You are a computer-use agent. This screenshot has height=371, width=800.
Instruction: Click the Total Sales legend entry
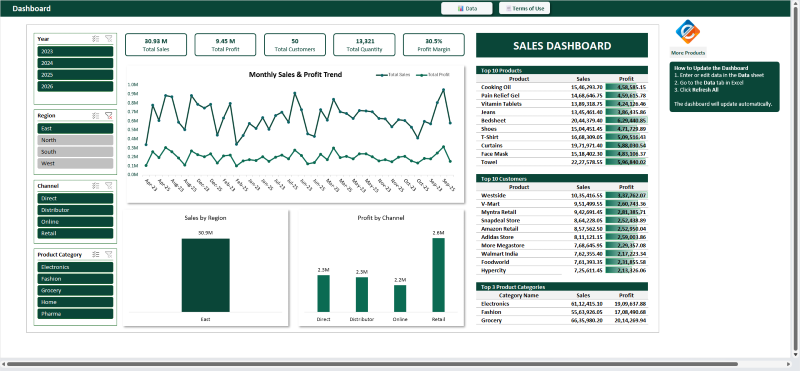393,75
